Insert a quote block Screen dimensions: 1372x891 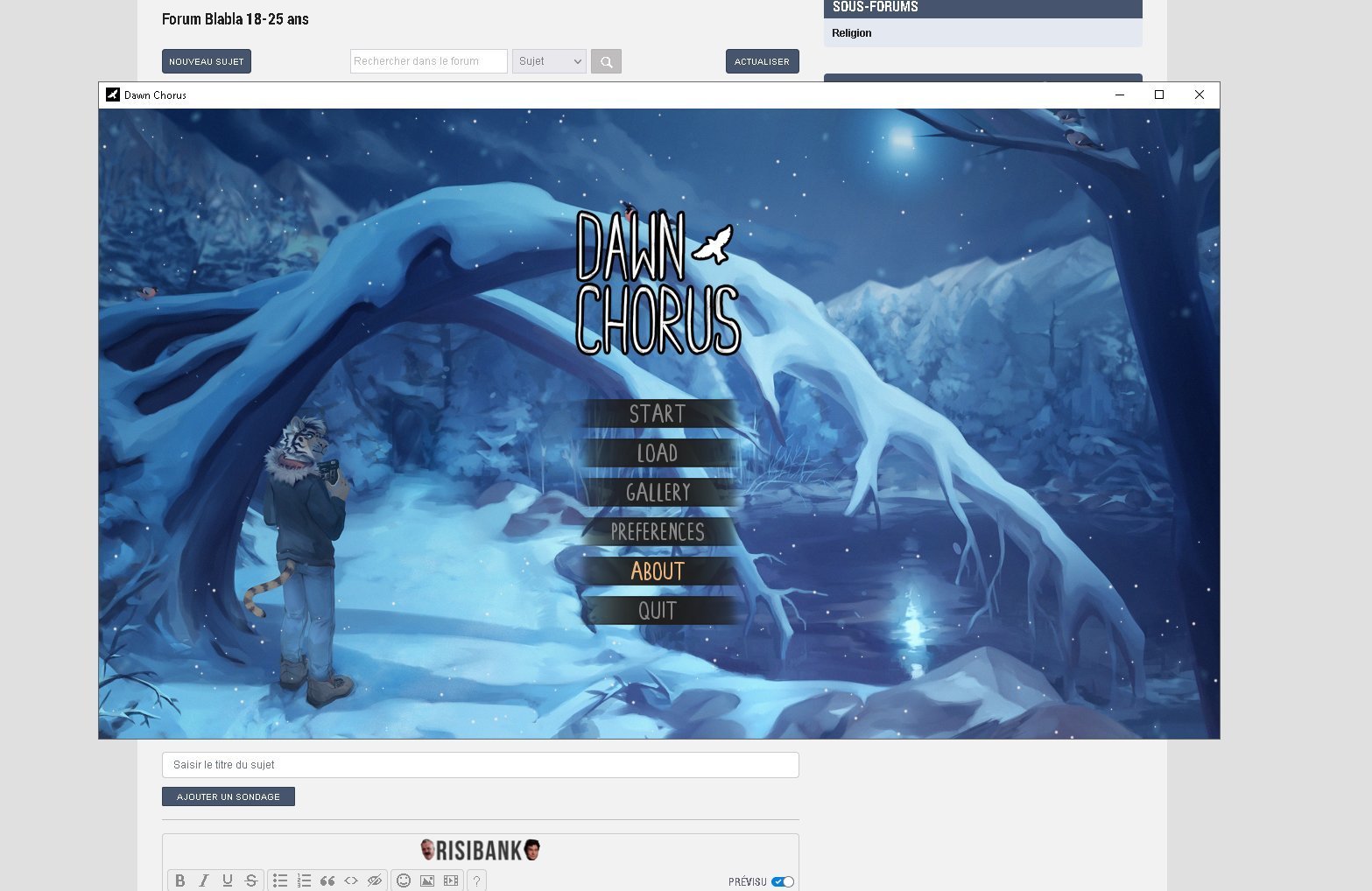[x=327, y=880]
